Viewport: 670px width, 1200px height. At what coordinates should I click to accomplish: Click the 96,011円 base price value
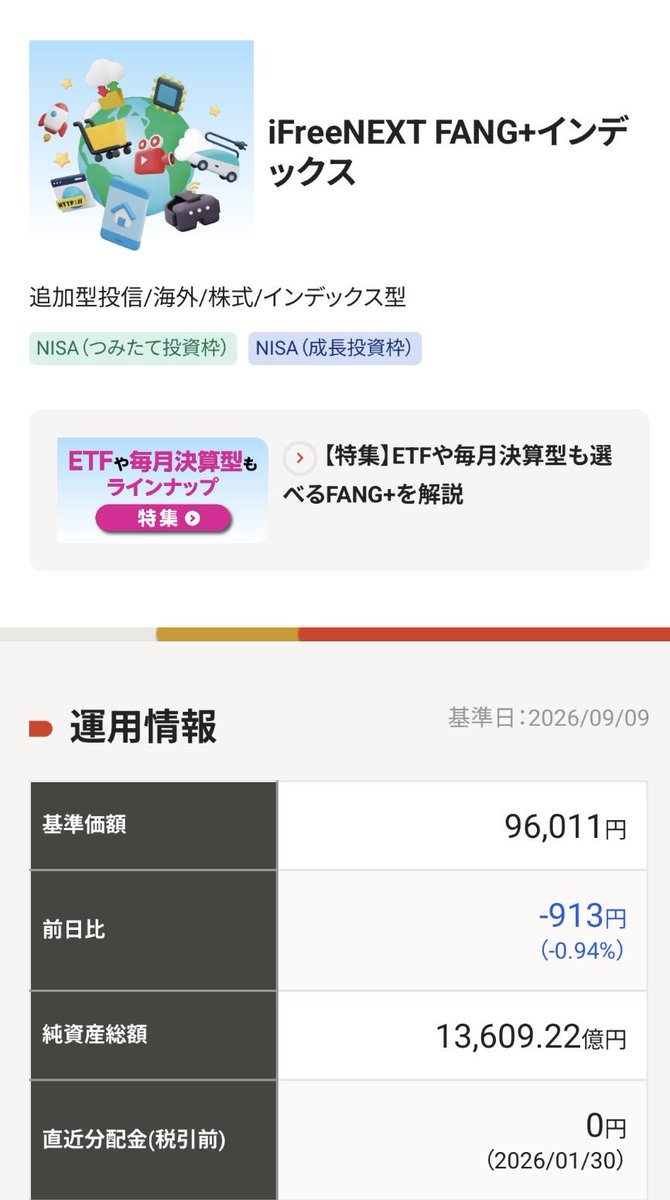[x=565, y=827]
